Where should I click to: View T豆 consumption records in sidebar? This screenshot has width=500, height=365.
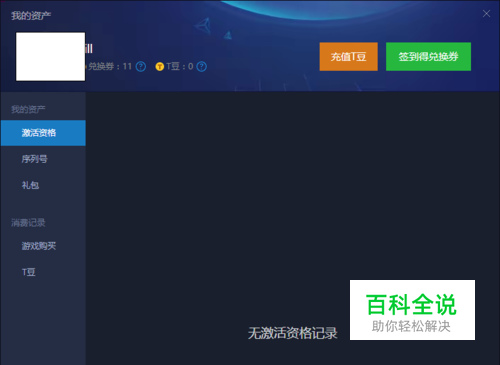(x=43, y=272)
